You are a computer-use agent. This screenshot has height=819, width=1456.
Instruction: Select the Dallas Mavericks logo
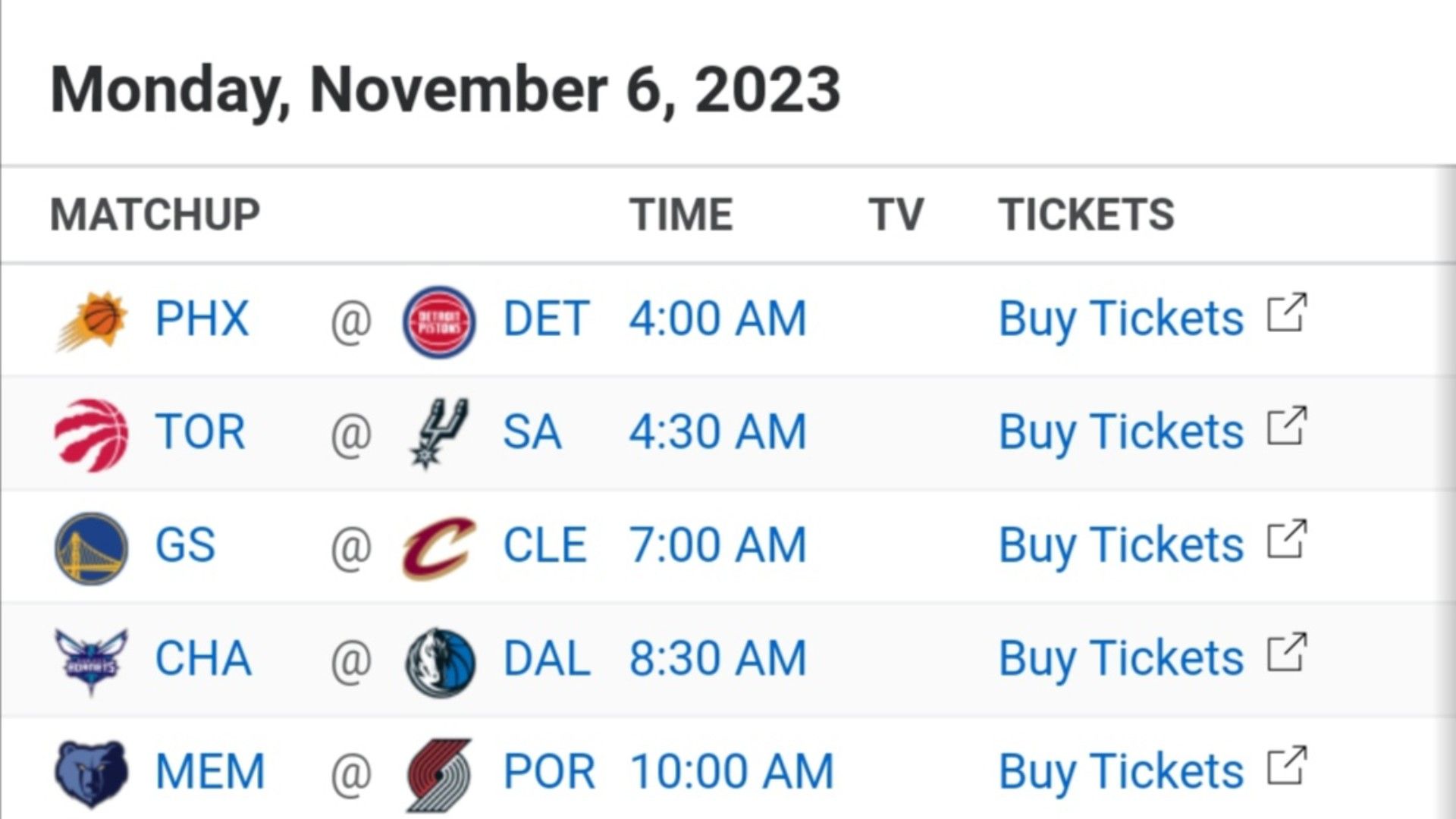pyautogui.click(x=441, y=662)
